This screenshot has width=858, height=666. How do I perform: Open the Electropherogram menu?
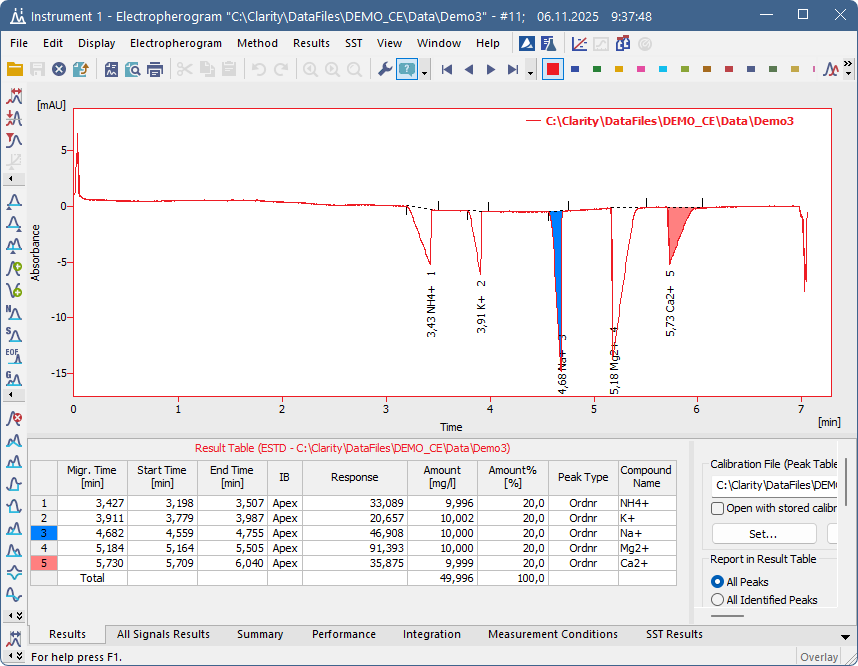coord(176,43)
